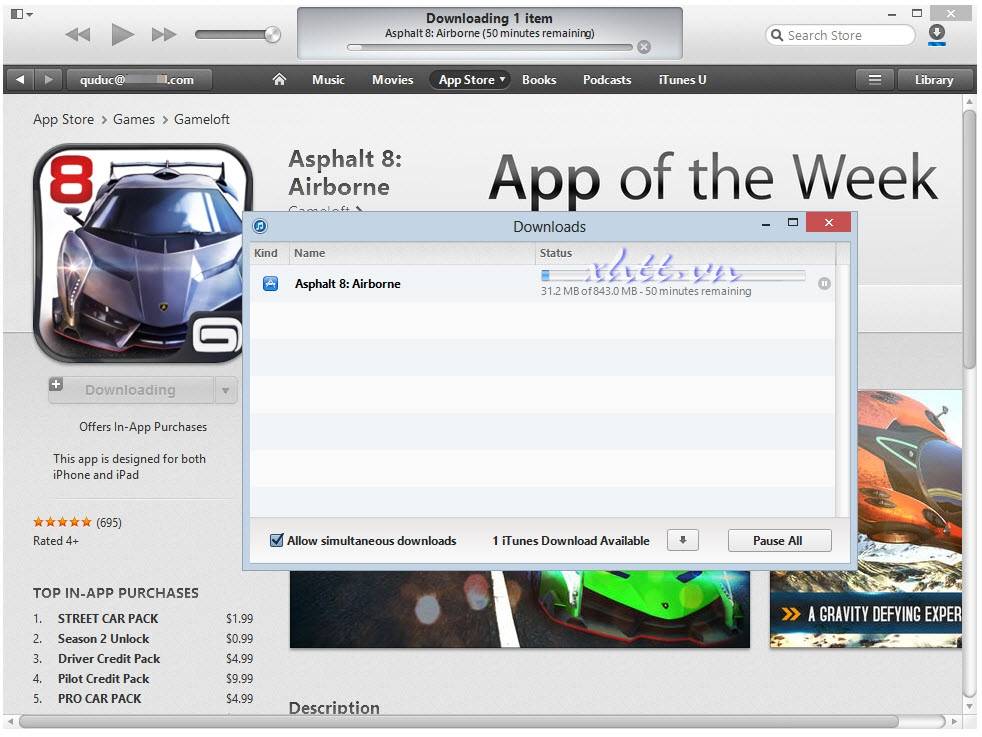
Task: Expand the App Store dropdown tab
Action: 470,80
